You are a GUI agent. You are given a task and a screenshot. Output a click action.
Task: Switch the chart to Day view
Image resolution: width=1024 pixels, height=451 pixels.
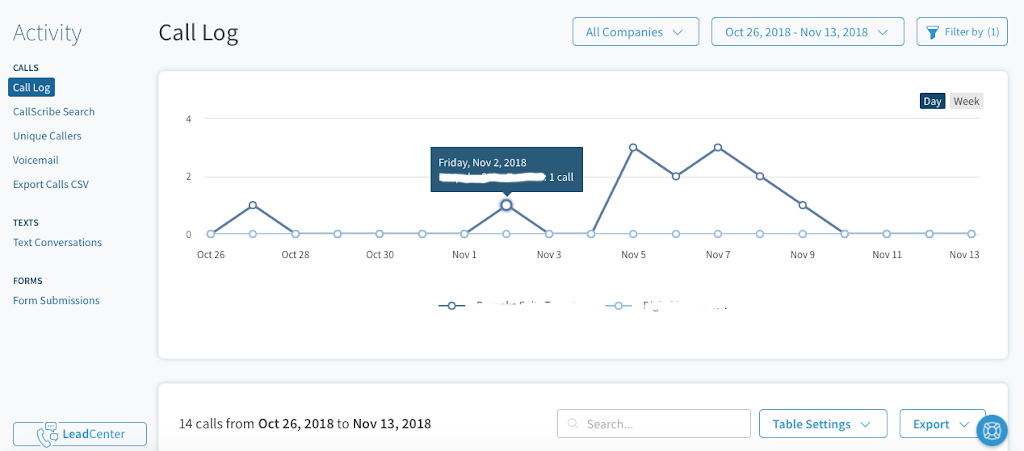pyautogui.click(x=932, y=101)
